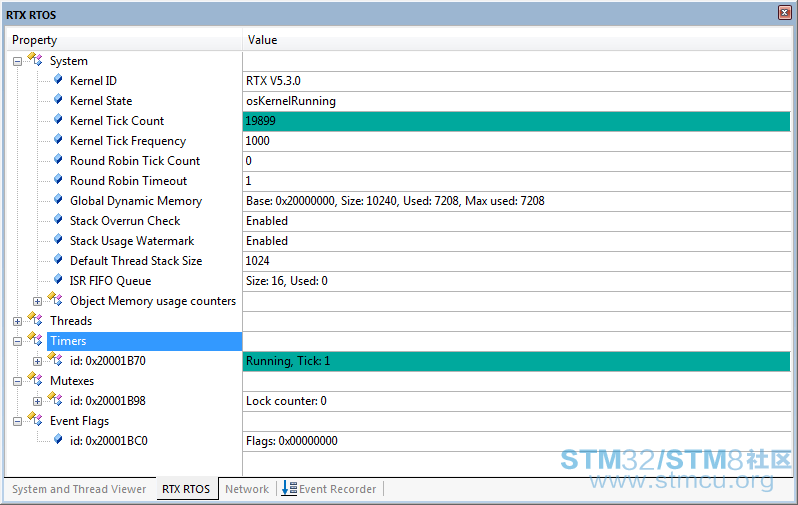
Task: Click the System group icon
Action: tap(35, 60)
